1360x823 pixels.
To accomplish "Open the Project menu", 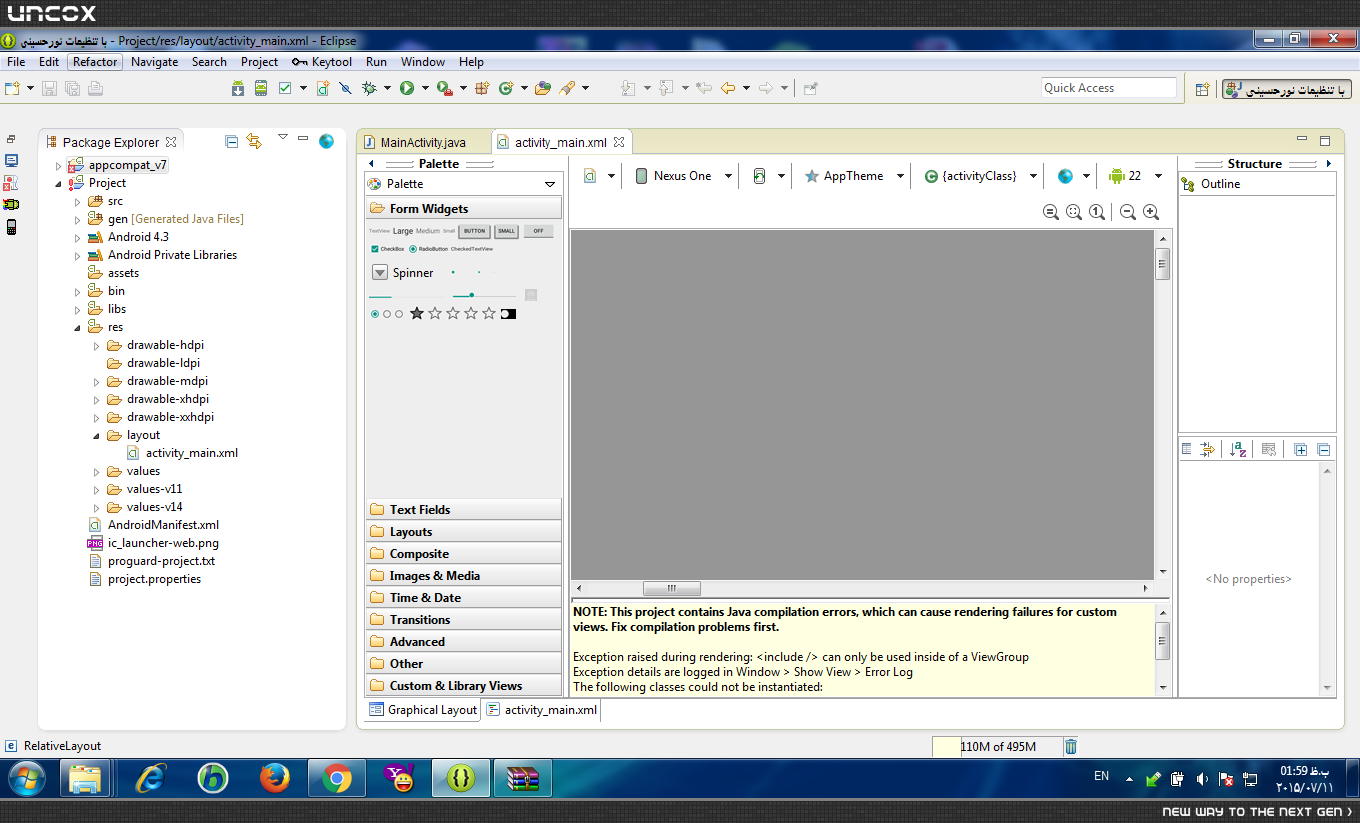I will click(x=259, y=62).
